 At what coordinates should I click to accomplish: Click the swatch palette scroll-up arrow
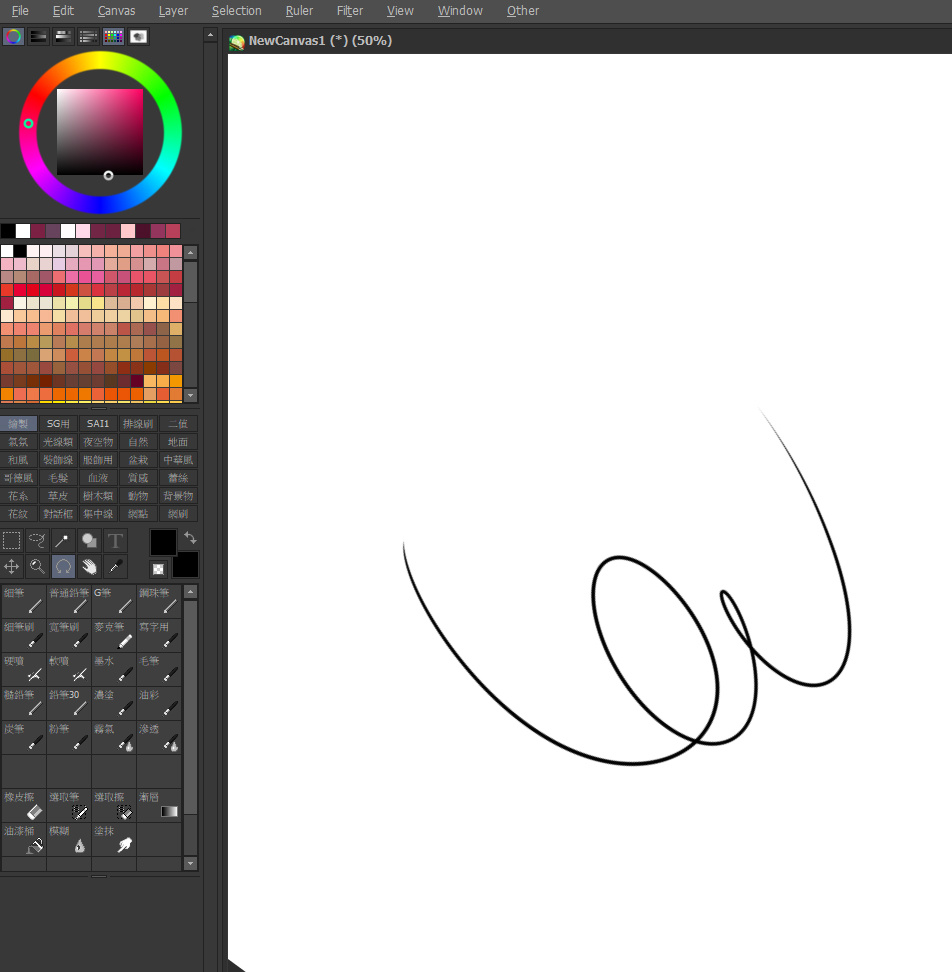point(191,252)
